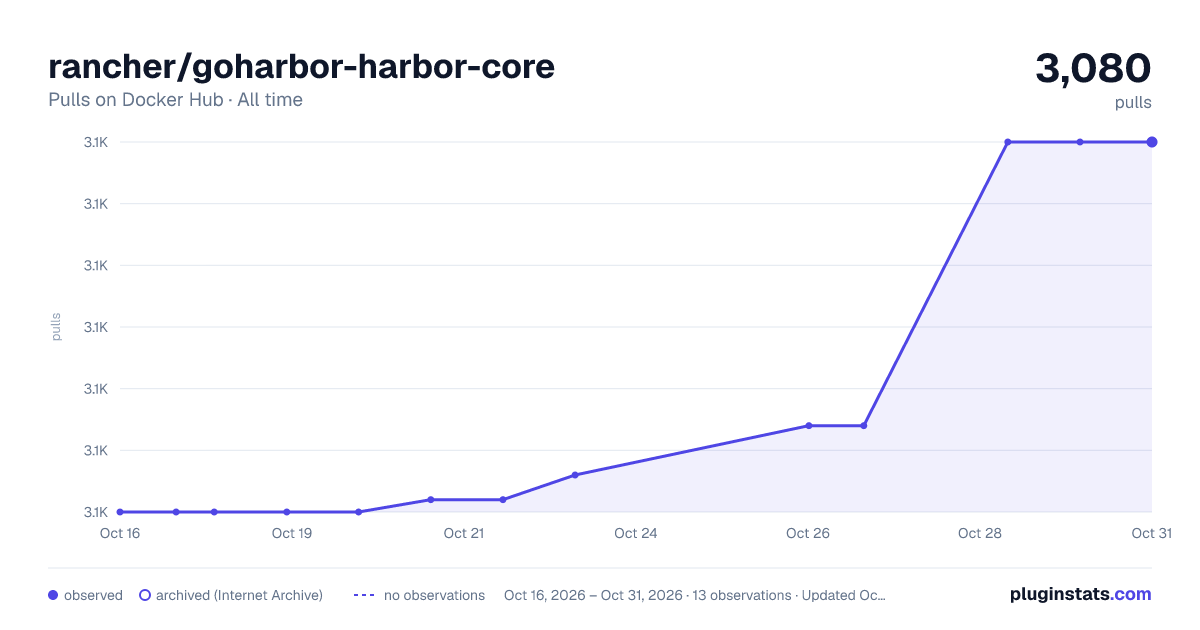Viewport: 1200px width, 630px height.
Task: Click the Oct 24 x-axis label
Action: click(636, 533)
